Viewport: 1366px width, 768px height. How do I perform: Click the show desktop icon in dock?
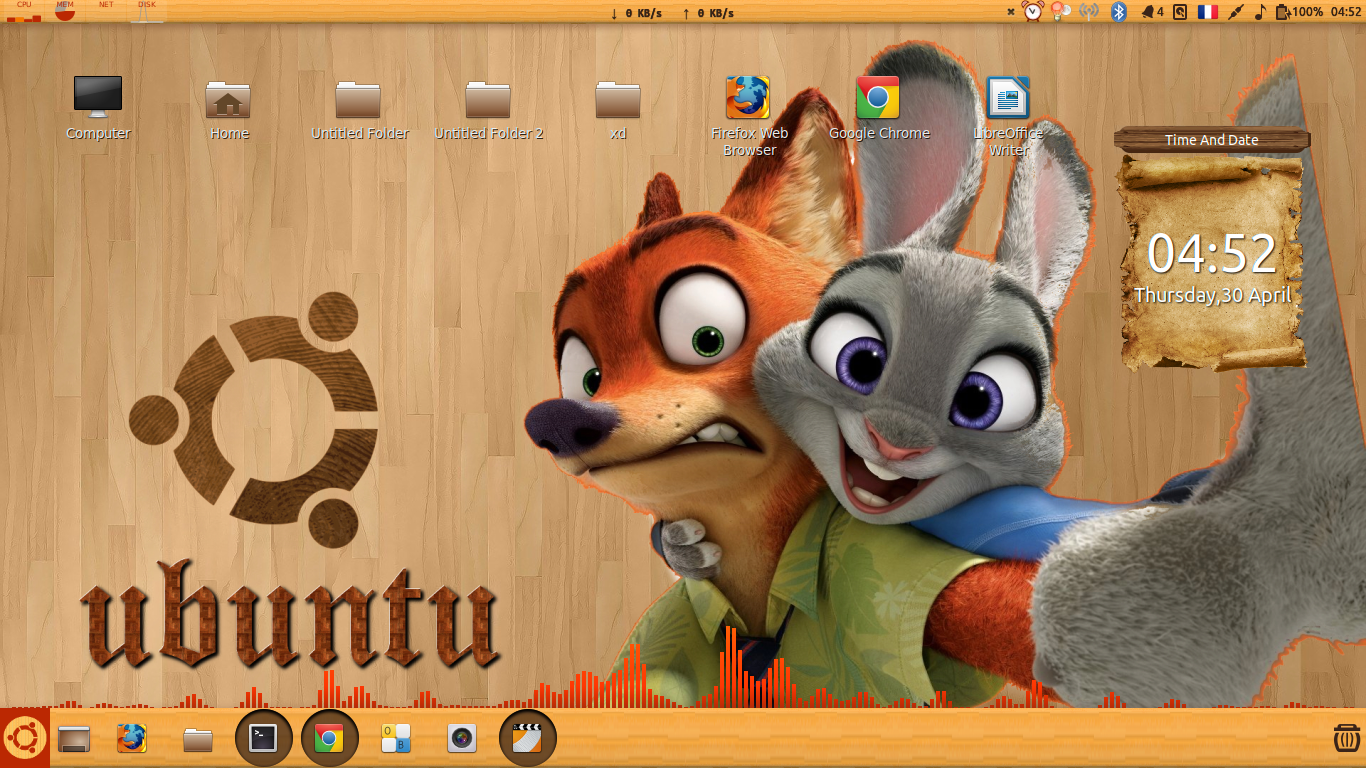click(x=74, y=739)
